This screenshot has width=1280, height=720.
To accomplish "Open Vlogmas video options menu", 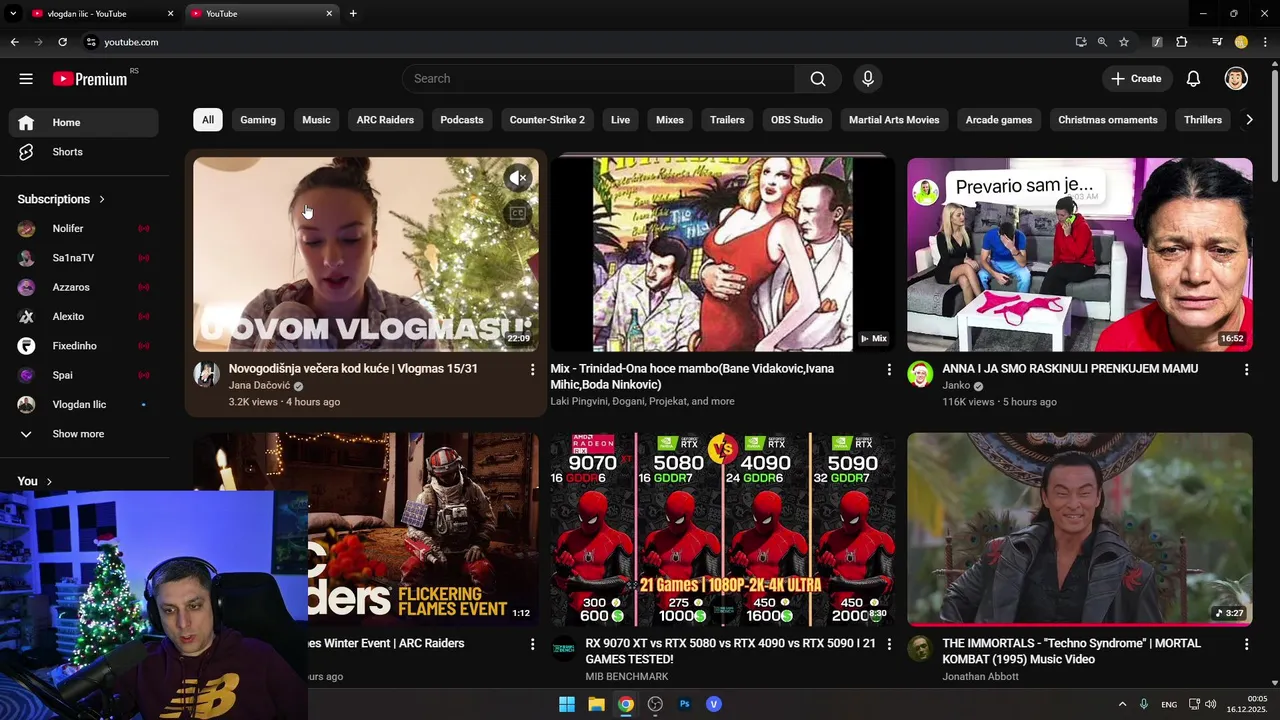I will click(x=532, y=370).
